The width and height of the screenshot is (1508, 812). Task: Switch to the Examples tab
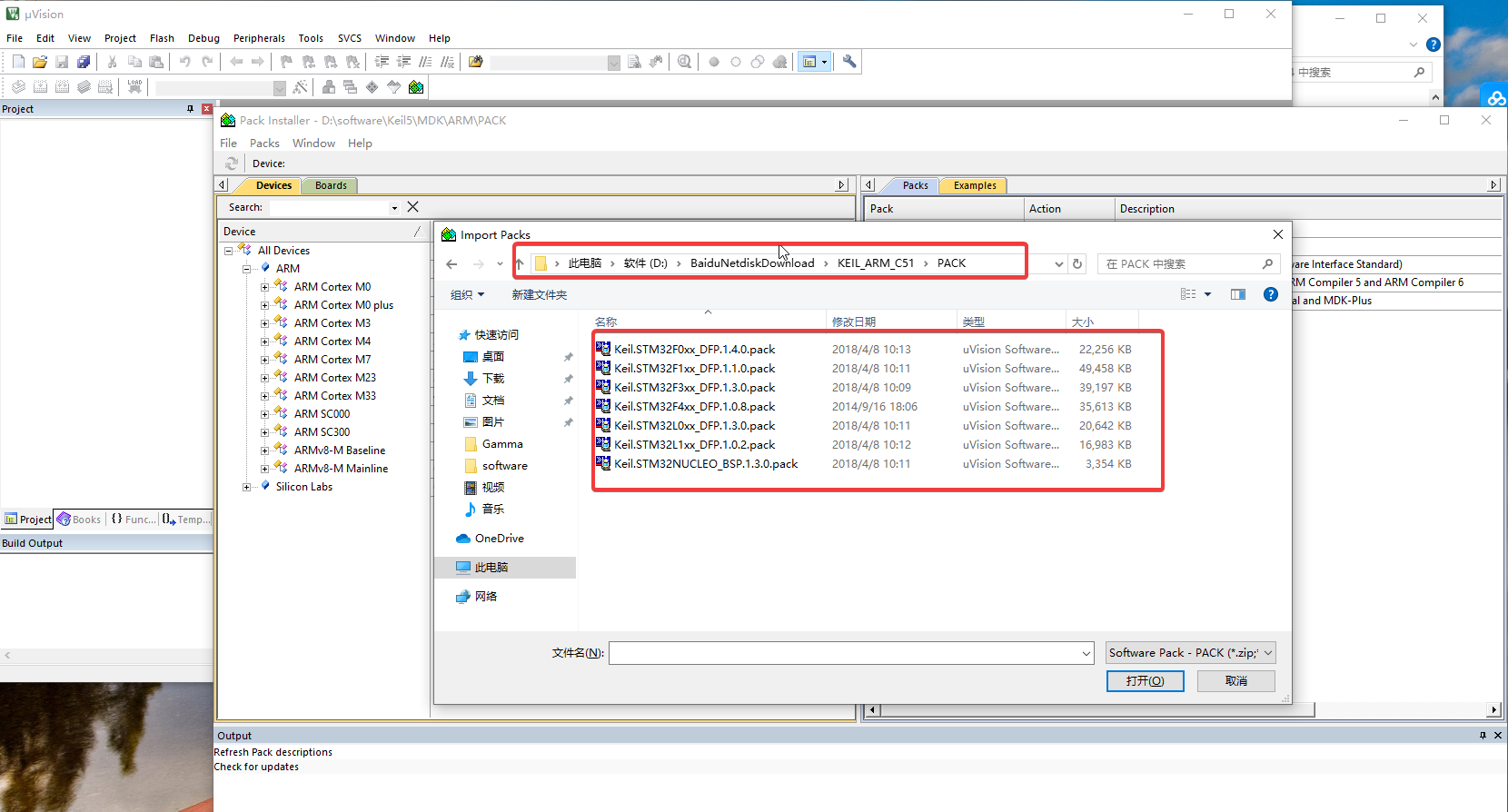[x=975, y=185]
